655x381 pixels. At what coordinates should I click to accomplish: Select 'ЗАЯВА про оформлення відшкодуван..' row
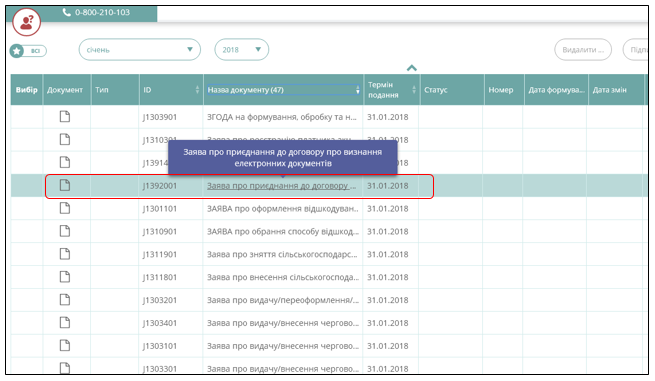point(282,209)
